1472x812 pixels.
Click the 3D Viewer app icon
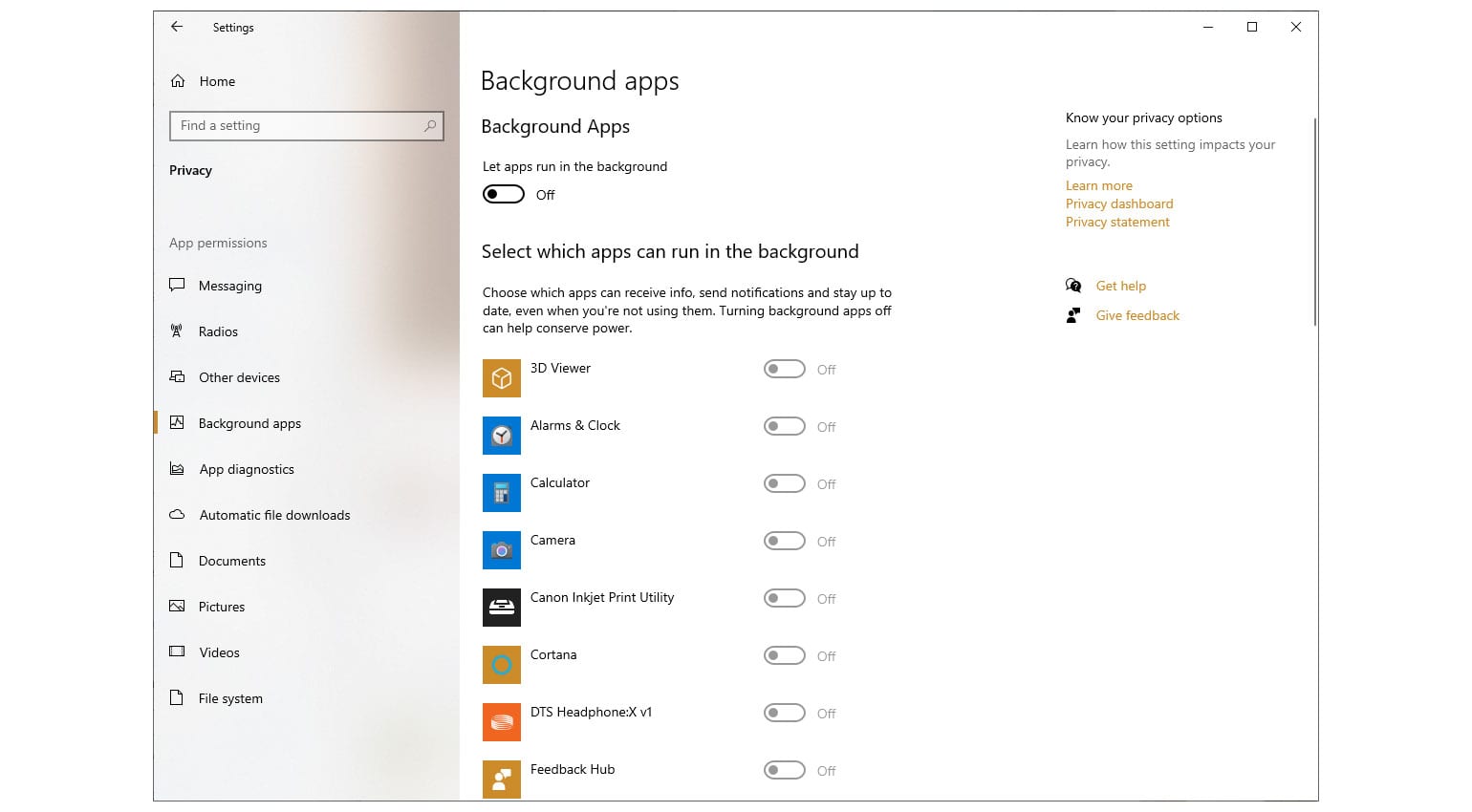(502, 378)
